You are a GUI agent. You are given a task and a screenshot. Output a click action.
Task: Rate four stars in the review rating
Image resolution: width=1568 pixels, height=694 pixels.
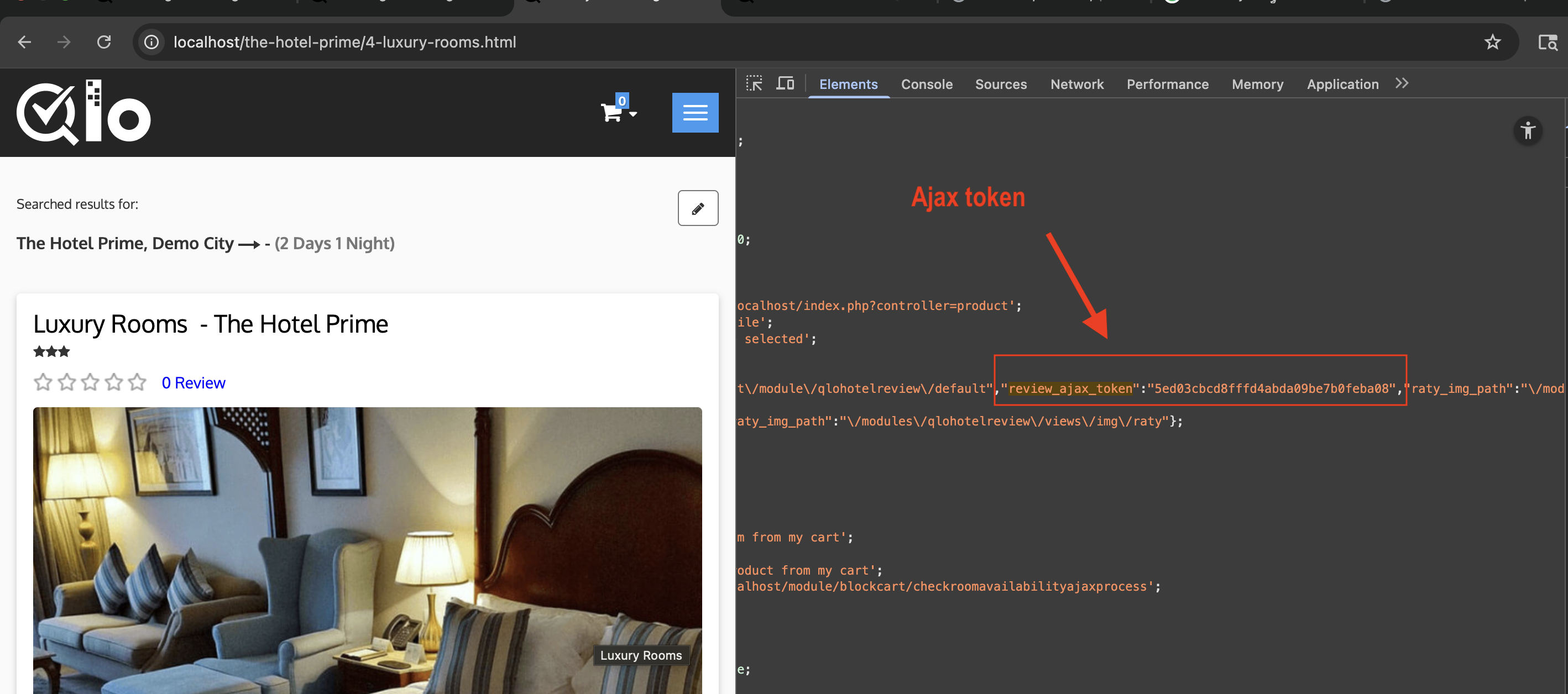tap(114, 382)
